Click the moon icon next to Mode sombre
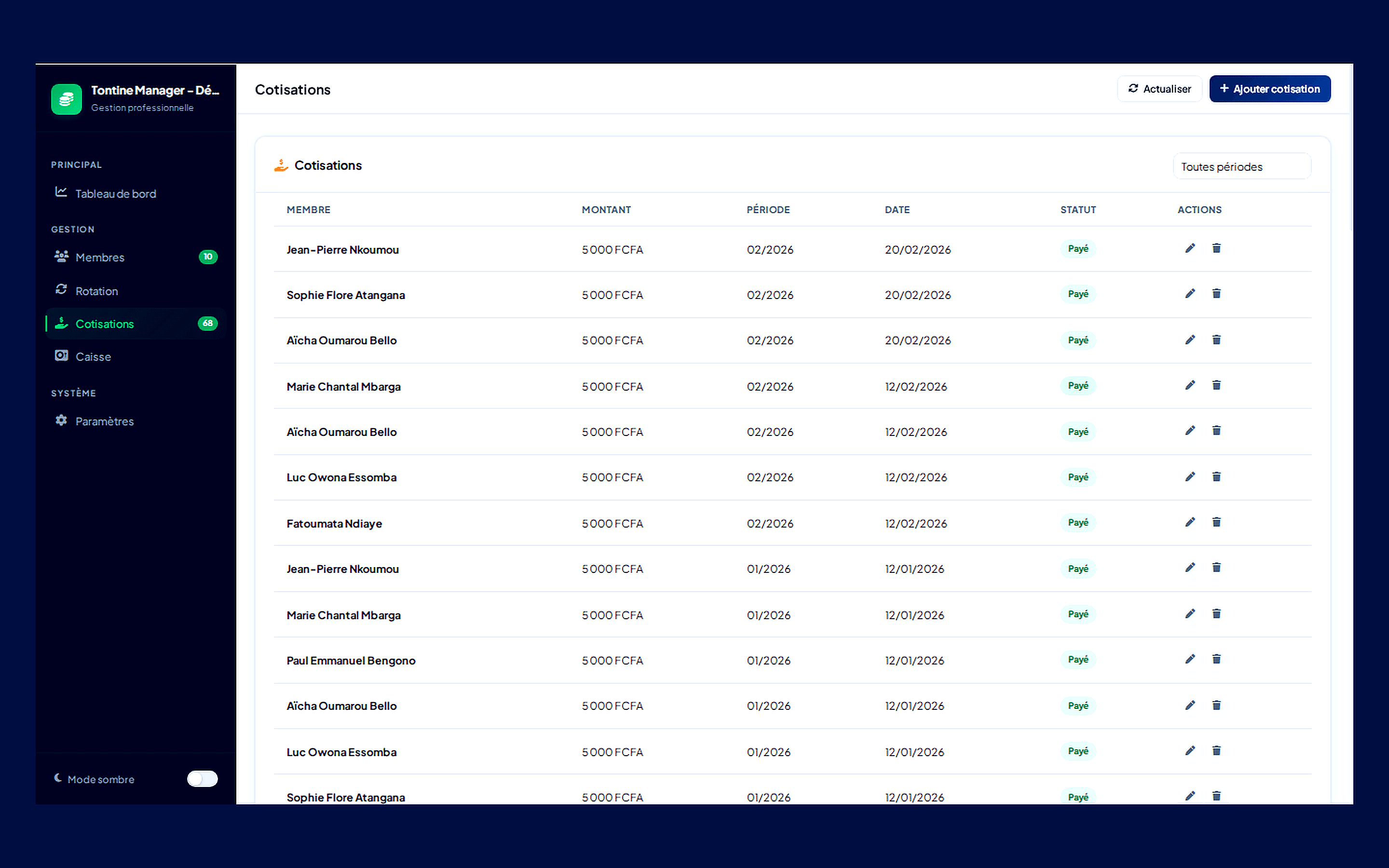The image size is (1389, 868). click(57, 778)
